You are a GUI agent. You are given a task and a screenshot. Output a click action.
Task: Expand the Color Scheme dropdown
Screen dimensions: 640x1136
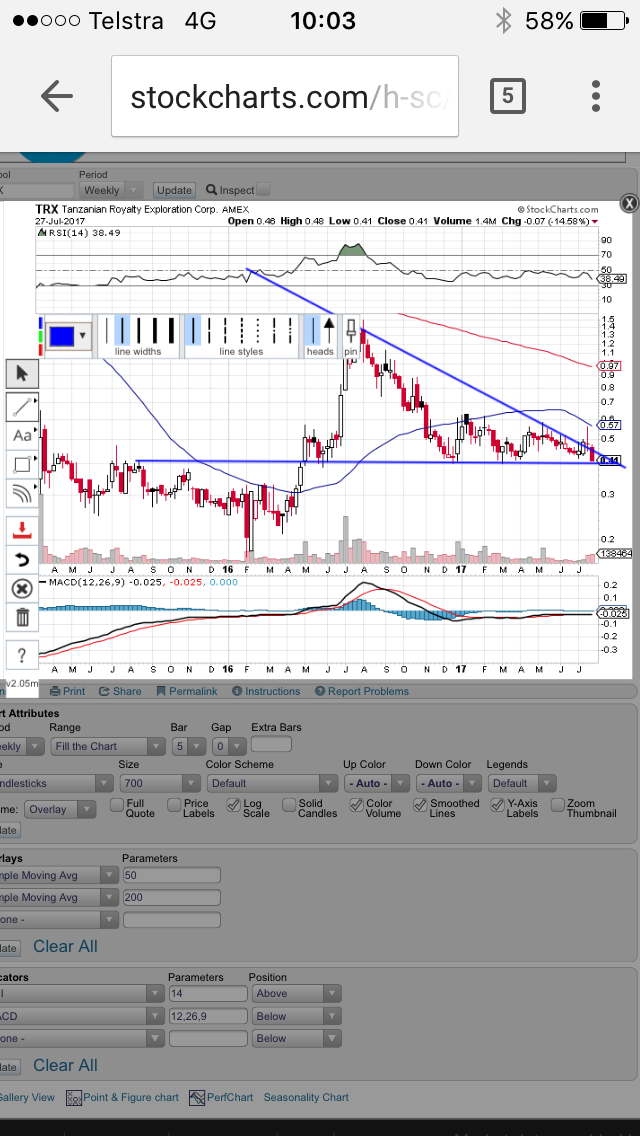pyautogui.click(x=271, y=783)
